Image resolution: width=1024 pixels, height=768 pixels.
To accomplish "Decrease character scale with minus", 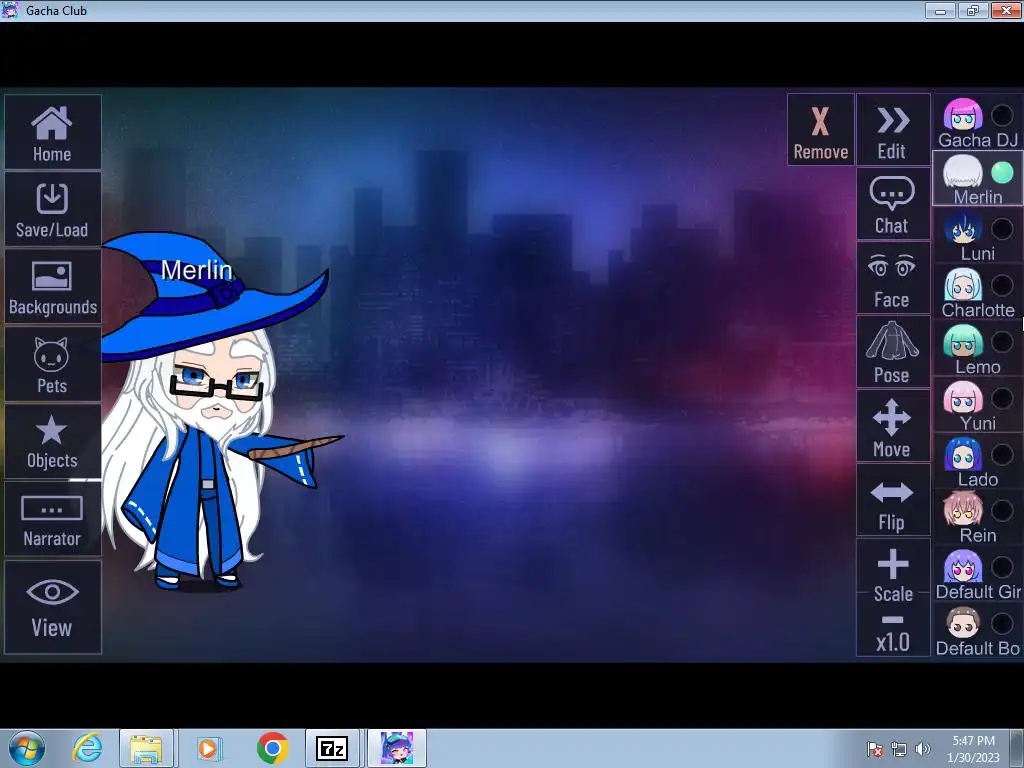I will [893, 619].
